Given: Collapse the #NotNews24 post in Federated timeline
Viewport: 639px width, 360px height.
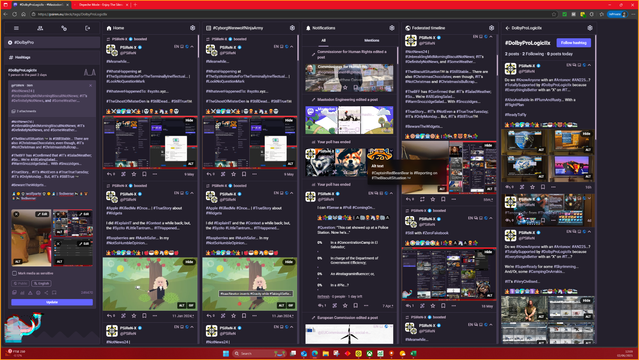Looking at the screenshot, I should point(491,37).
